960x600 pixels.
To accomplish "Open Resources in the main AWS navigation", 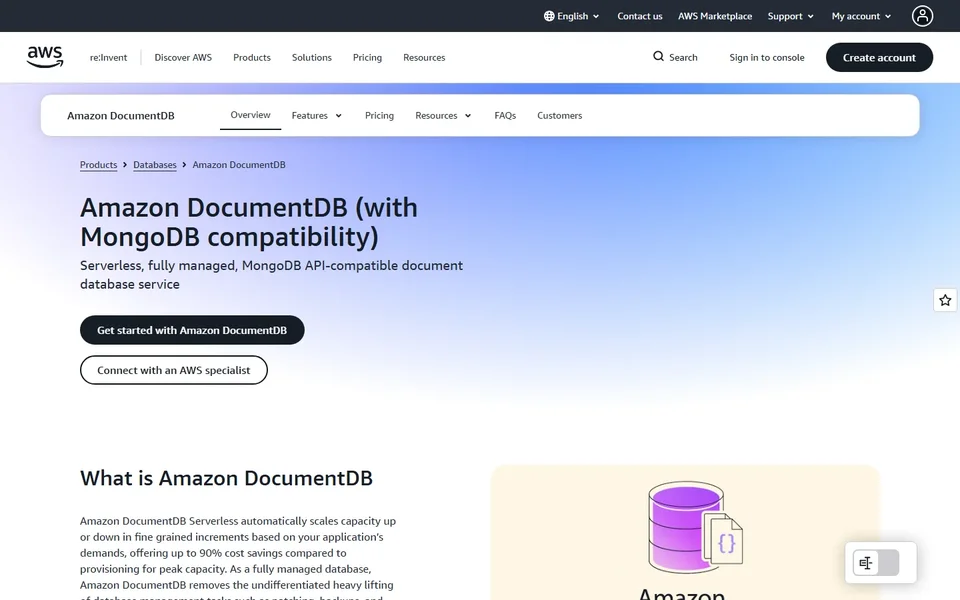I will click(x=424, y=58).
